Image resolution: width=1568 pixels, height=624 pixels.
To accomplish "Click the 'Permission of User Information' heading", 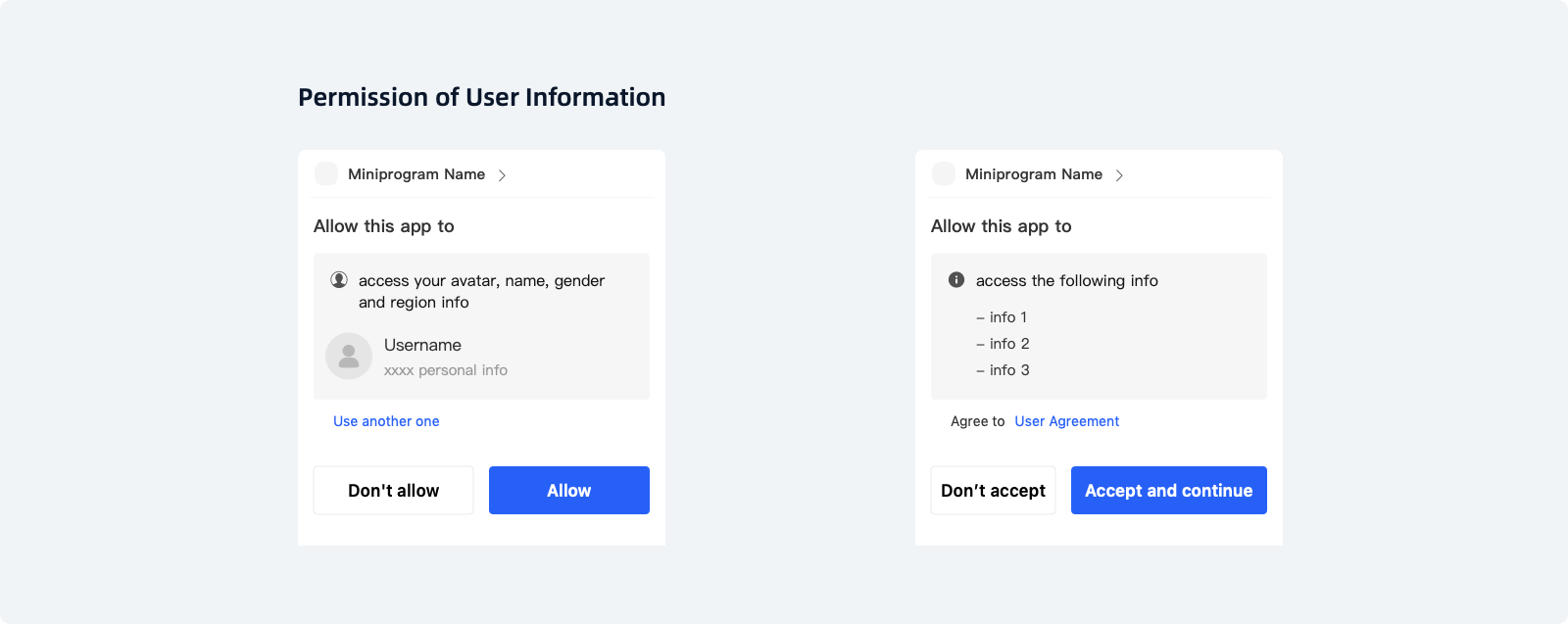I will 481,97.
